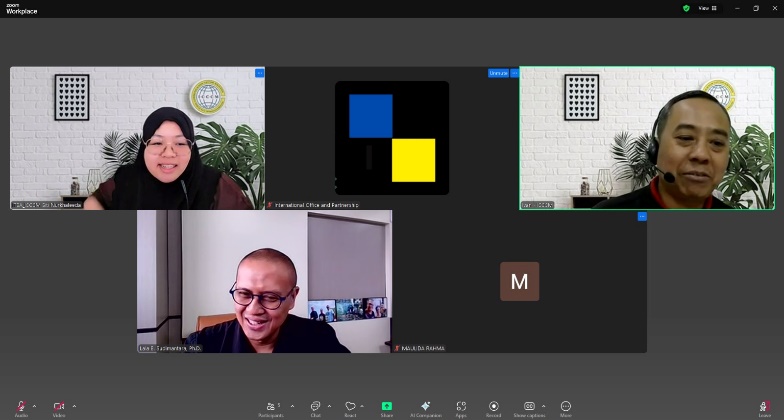Viewport: 784px width, 420px height.
Task: Click the green Share screen button
Action: pos(386,406)
